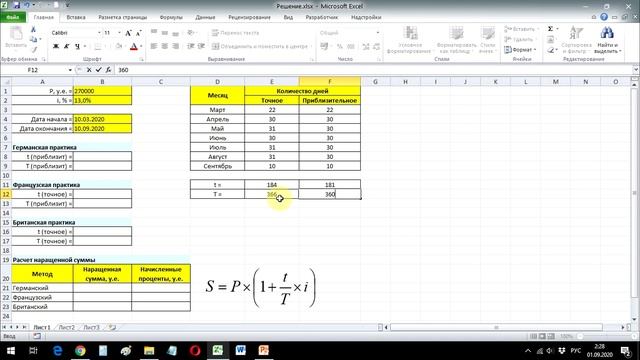Click the Increase Font Size icon
640x360 pixels.
pyautogui.click(x=128, y=33)
